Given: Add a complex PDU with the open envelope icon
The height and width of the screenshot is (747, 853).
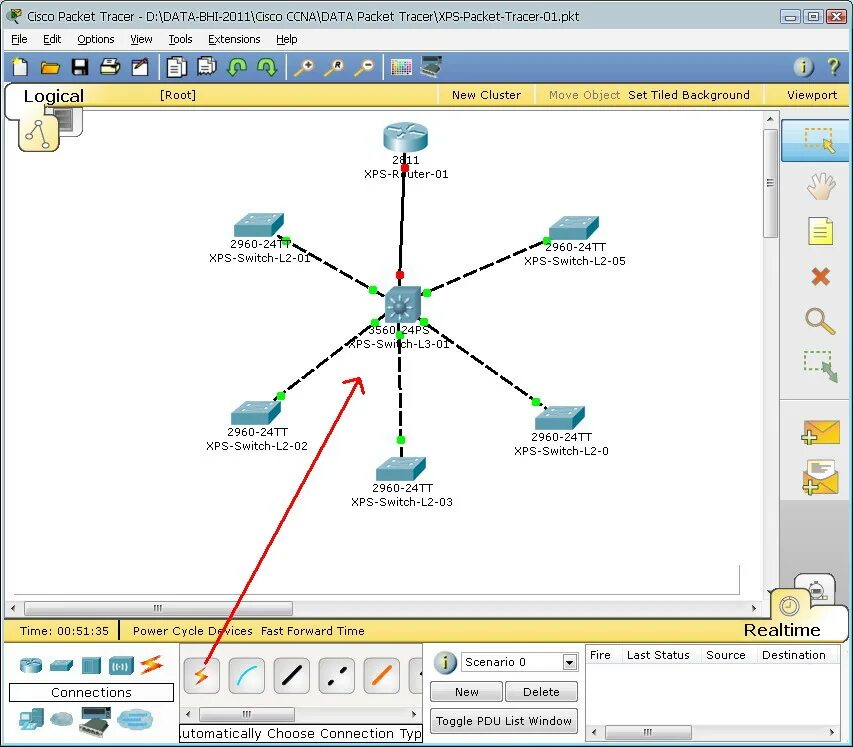Looking at the screenshot, I should [x=820, y=477].
